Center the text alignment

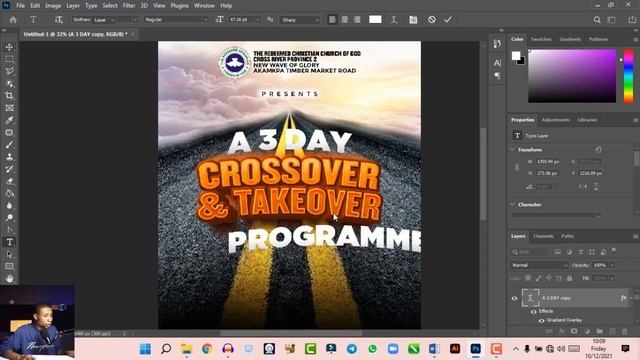[x=345, y=20]
